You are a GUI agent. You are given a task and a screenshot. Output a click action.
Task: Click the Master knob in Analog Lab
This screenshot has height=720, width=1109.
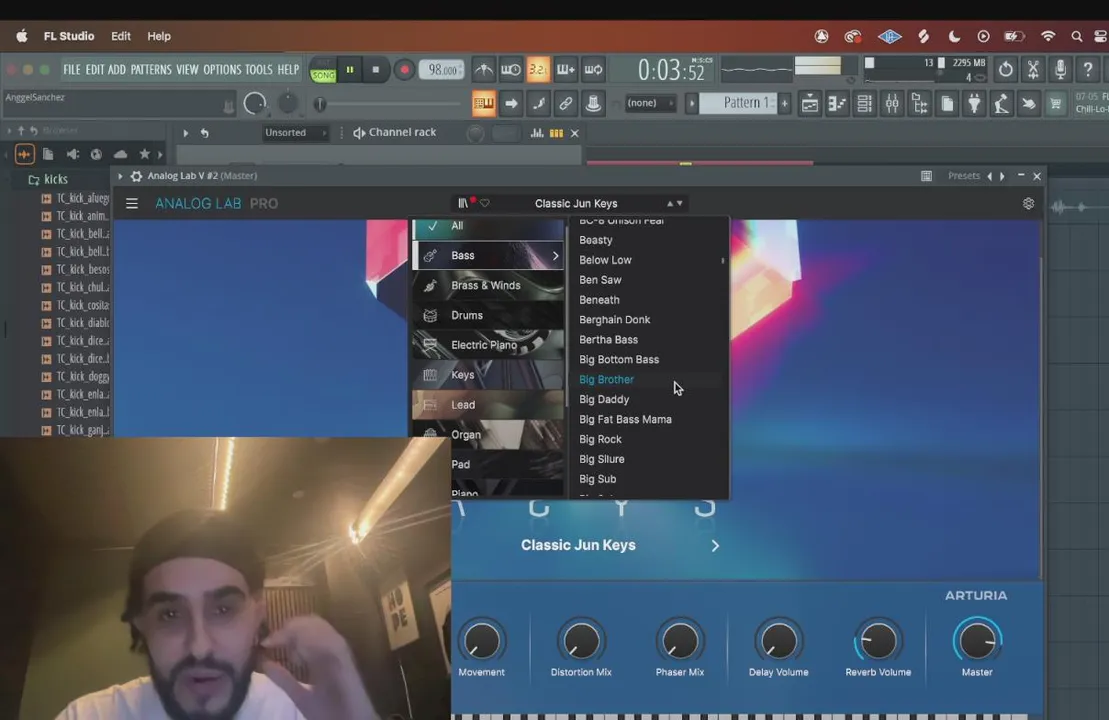click(x=977, y=641)
